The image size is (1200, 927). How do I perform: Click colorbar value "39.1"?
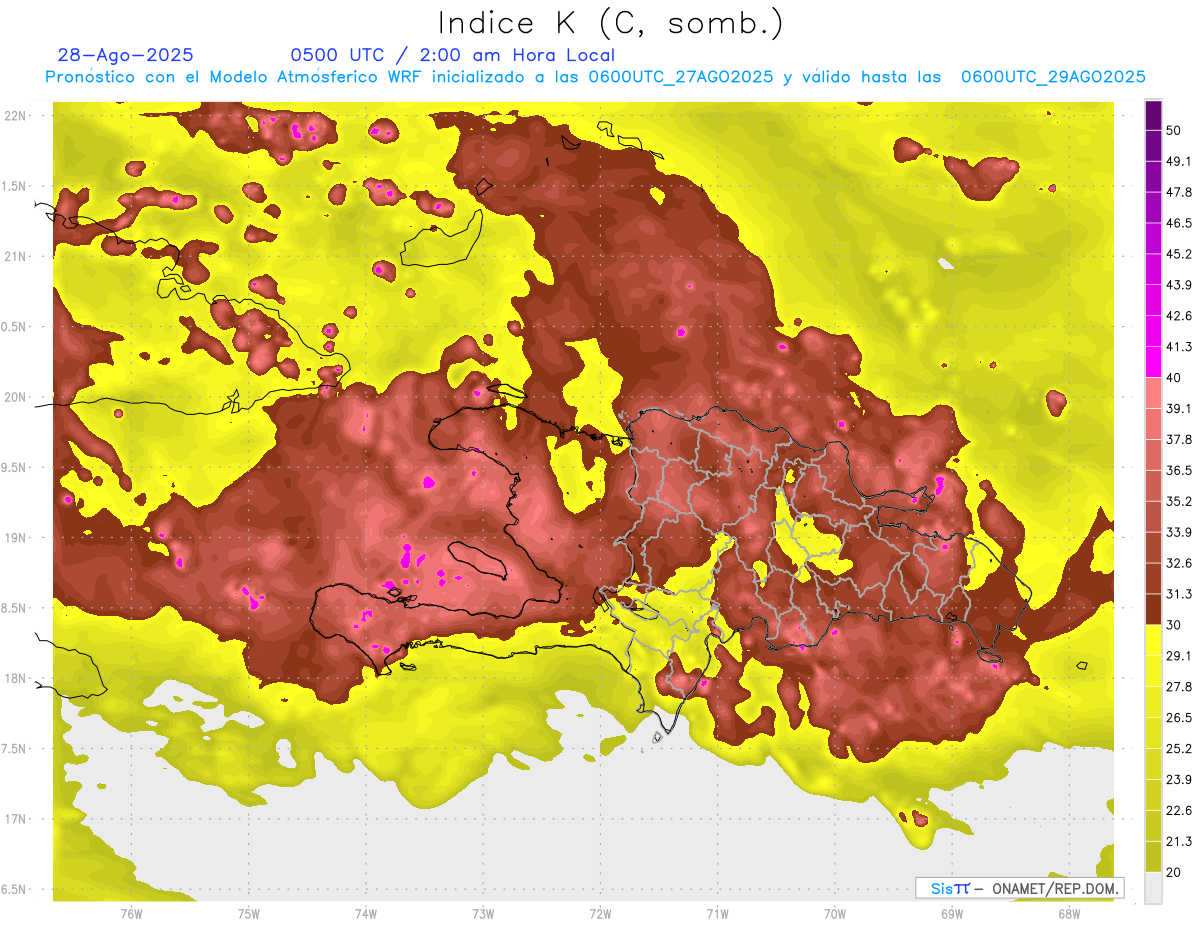click(x=1179, y=409)
